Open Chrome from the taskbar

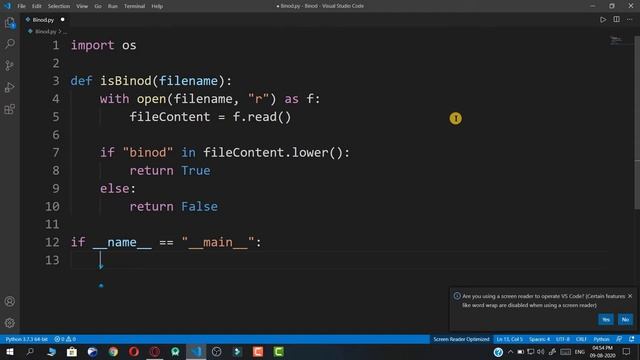(x=113, y=352)
